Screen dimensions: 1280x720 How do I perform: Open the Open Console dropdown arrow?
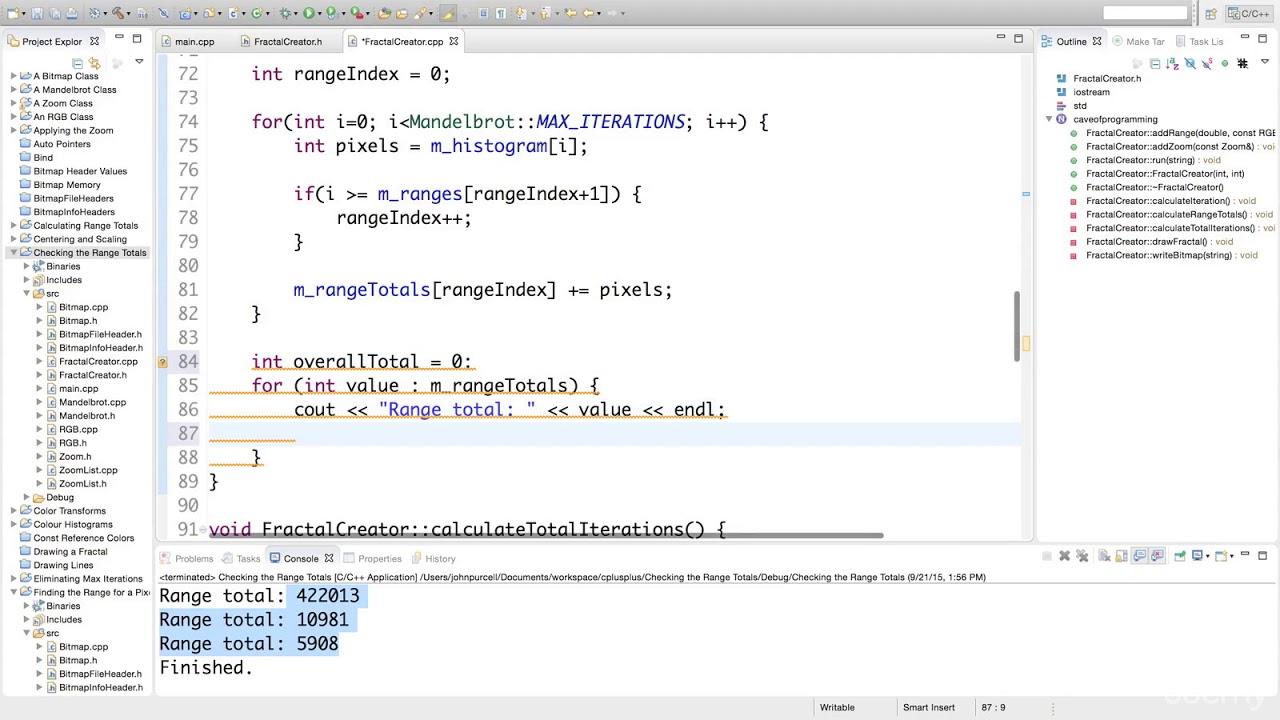(x=1232, y=556)
